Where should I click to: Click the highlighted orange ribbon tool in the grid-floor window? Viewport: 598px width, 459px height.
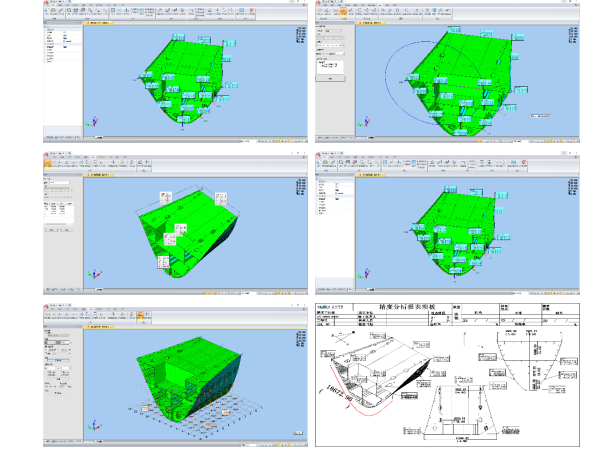pos(140,316)
